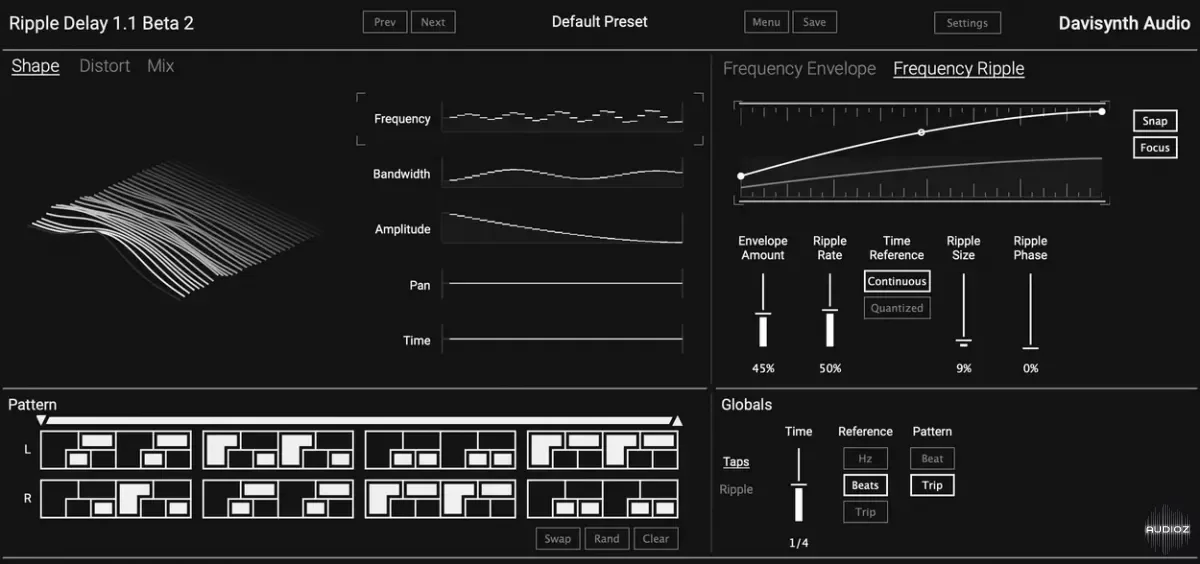Set Reference to Trip
Screen dimensions: 1200x564
865,512
